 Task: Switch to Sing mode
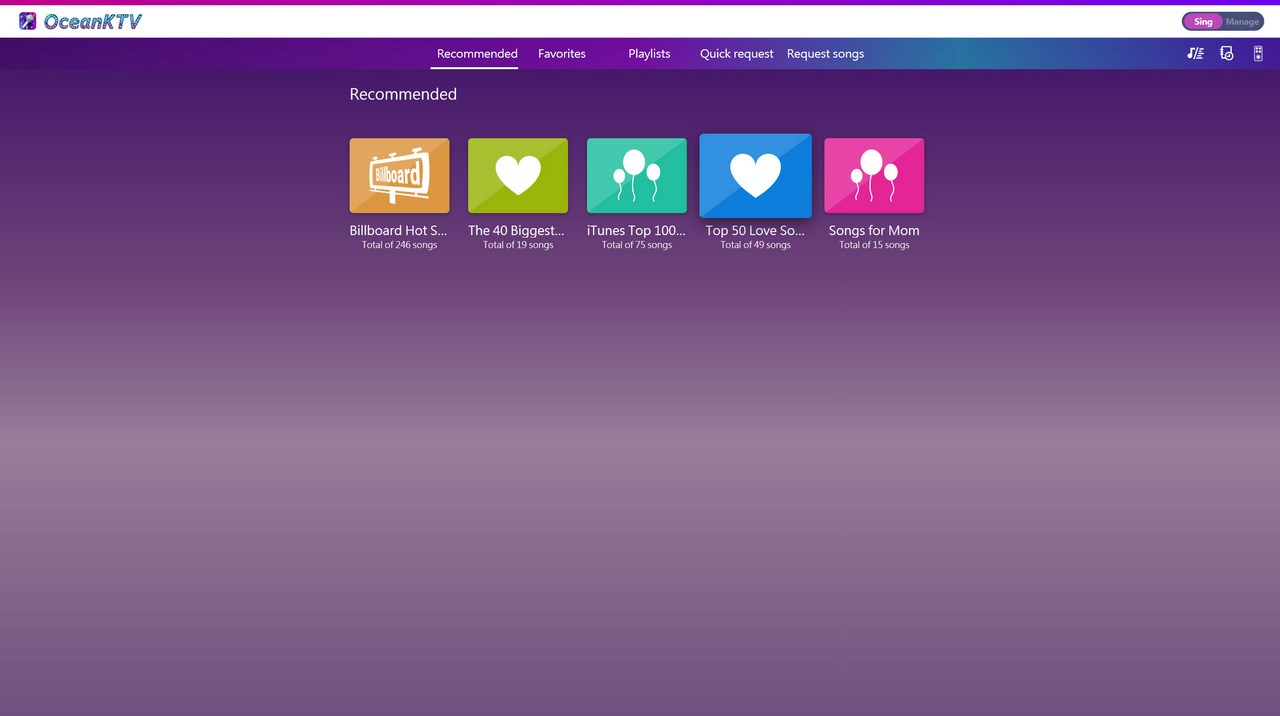coord(1203,21)
